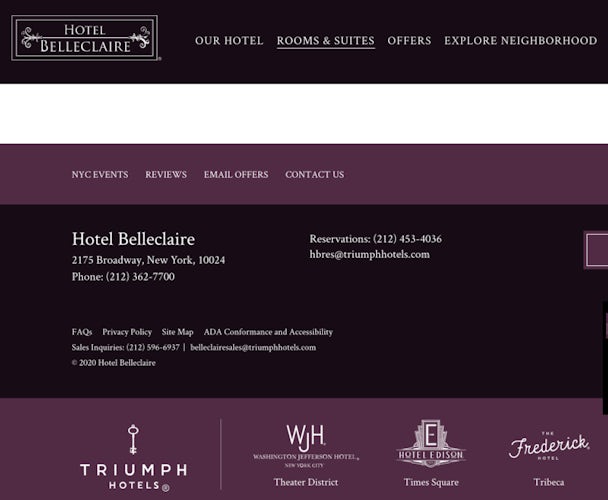Select Explore Neighborhood in navigation

pyautogui.click(x=520, y=41)
